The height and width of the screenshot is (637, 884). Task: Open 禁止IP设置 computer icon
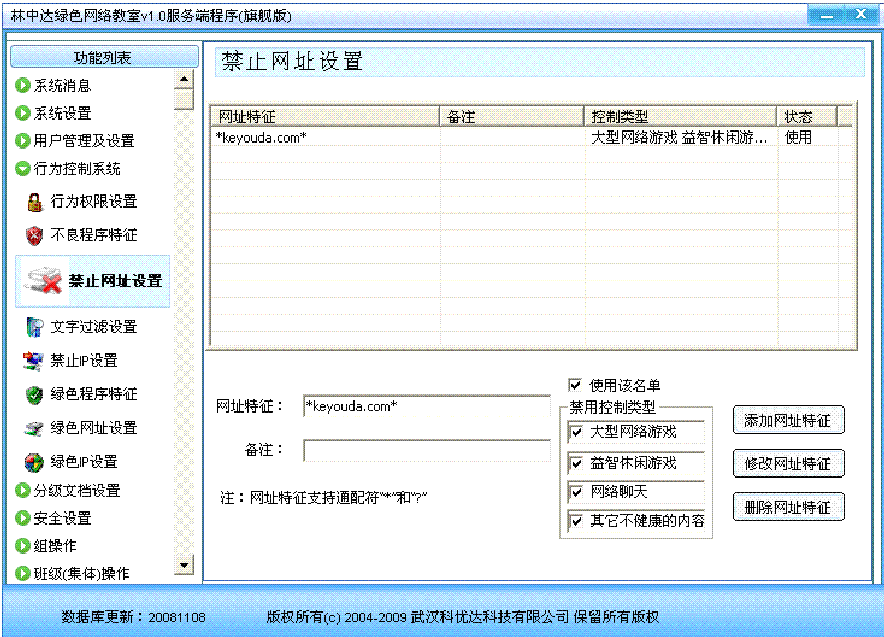point(35,360)
